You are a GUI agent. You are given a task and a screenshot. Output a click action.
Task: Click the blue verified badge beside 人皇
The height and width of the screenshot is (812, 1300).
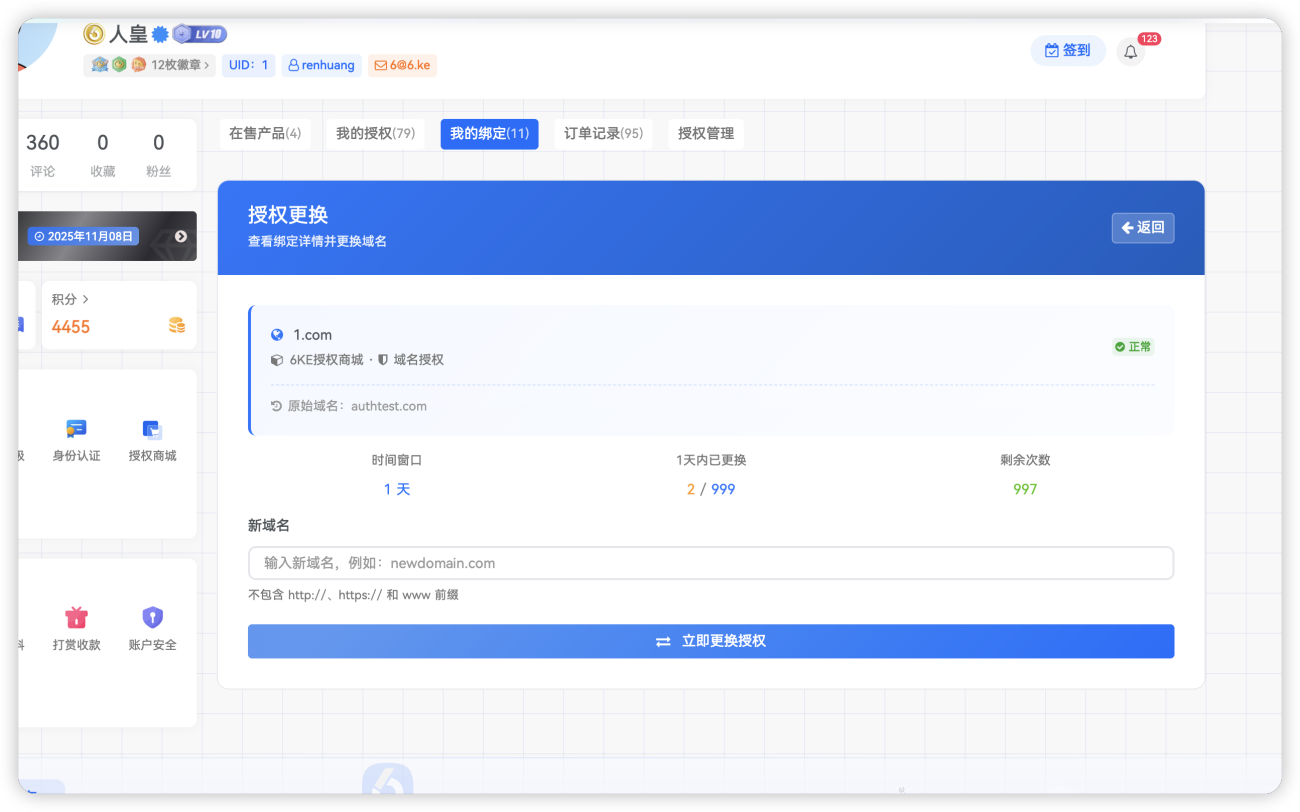tap(160, 34)
